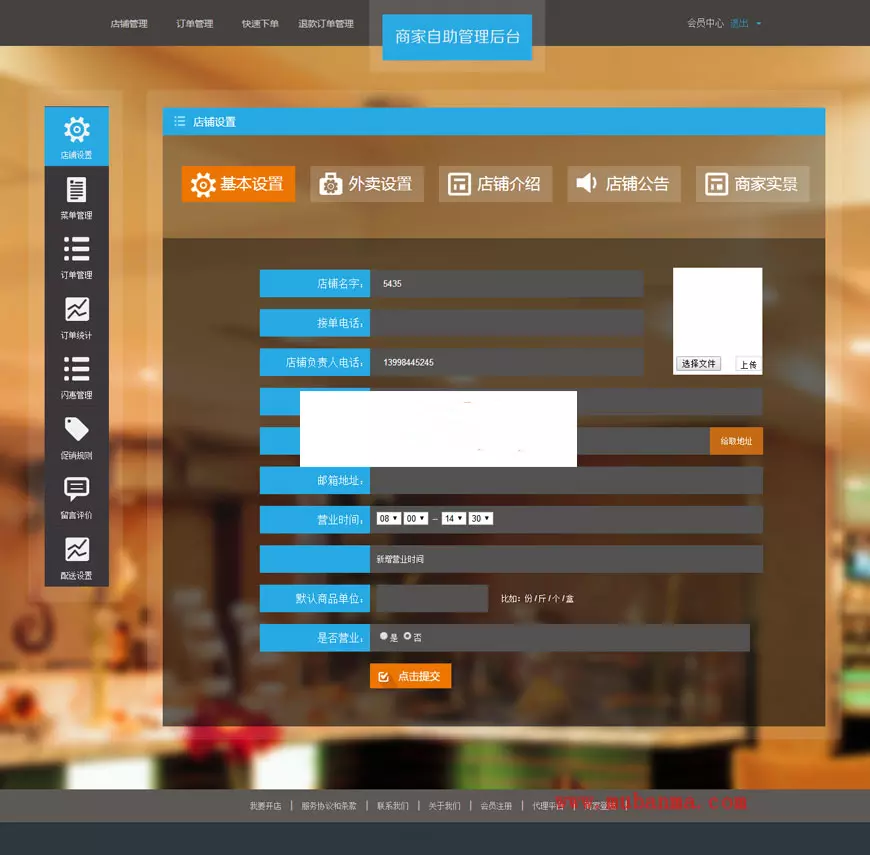
Task: Click the 店铺名字 input field
Action: pos(507,284)
